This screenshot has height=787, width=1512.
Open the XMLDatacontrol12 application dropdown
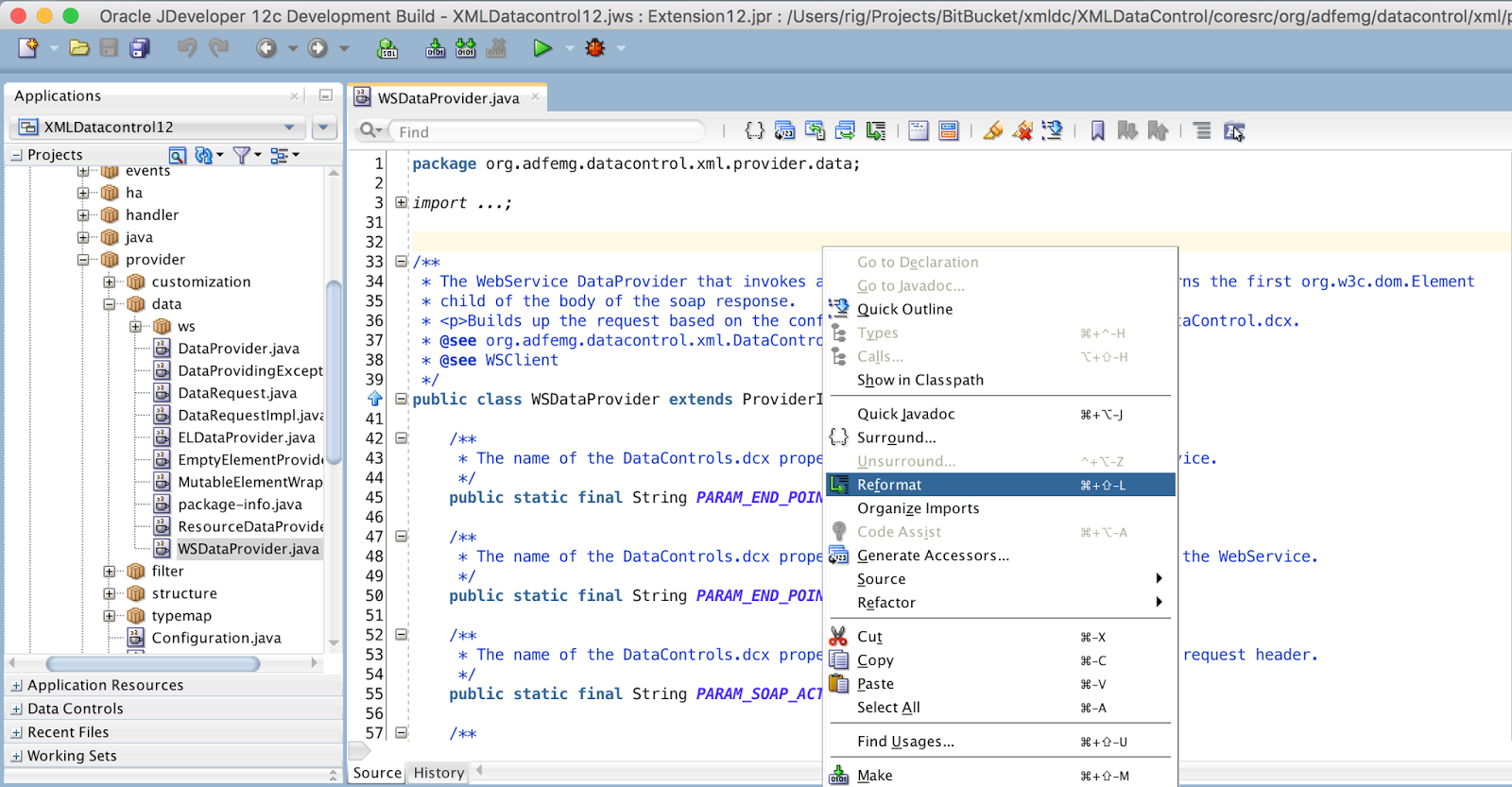coord(289,128)
